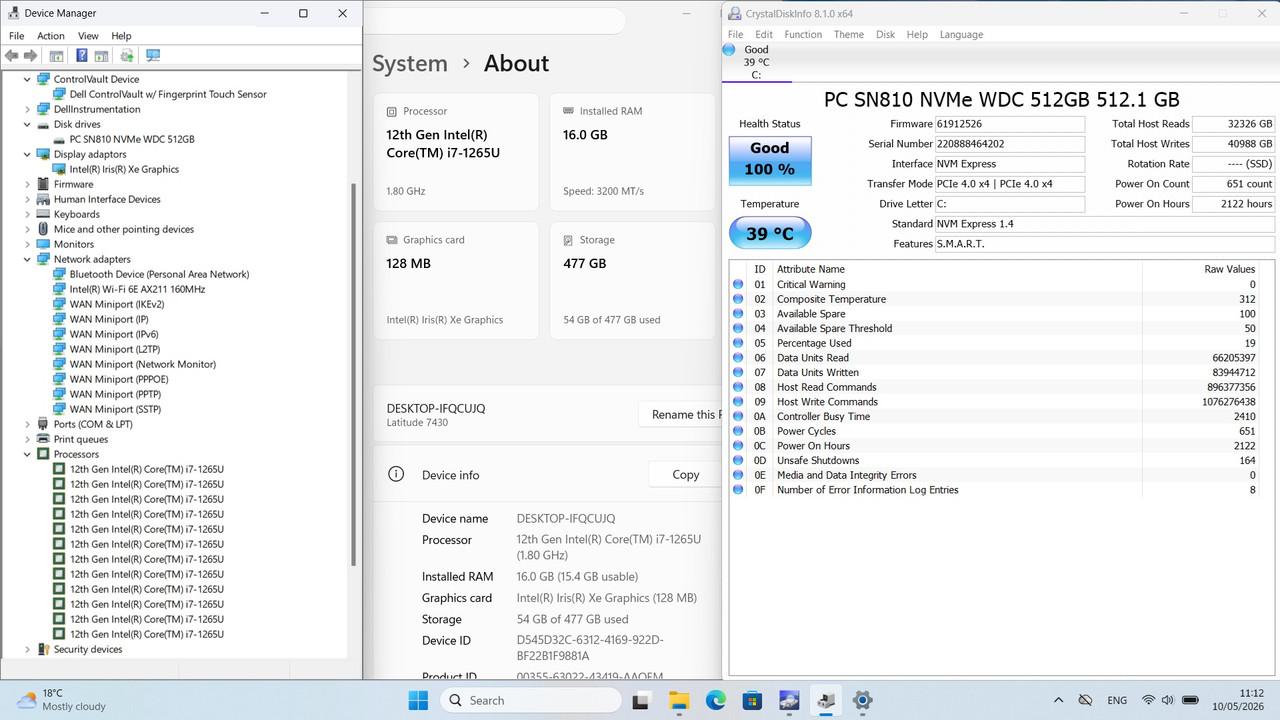Collapse the ControlVault Device node
The width and height of the screenshot is (1280, 720).
(x=27, y=79)
